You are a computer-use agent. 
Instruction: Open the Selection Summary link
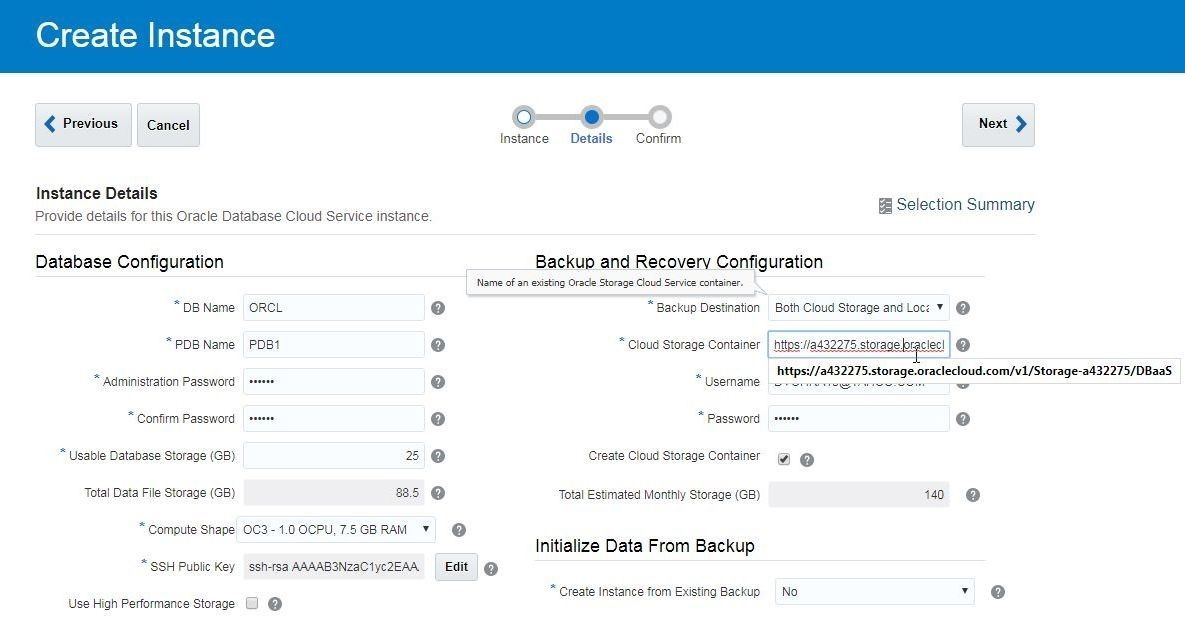click(x=965, y=205)
